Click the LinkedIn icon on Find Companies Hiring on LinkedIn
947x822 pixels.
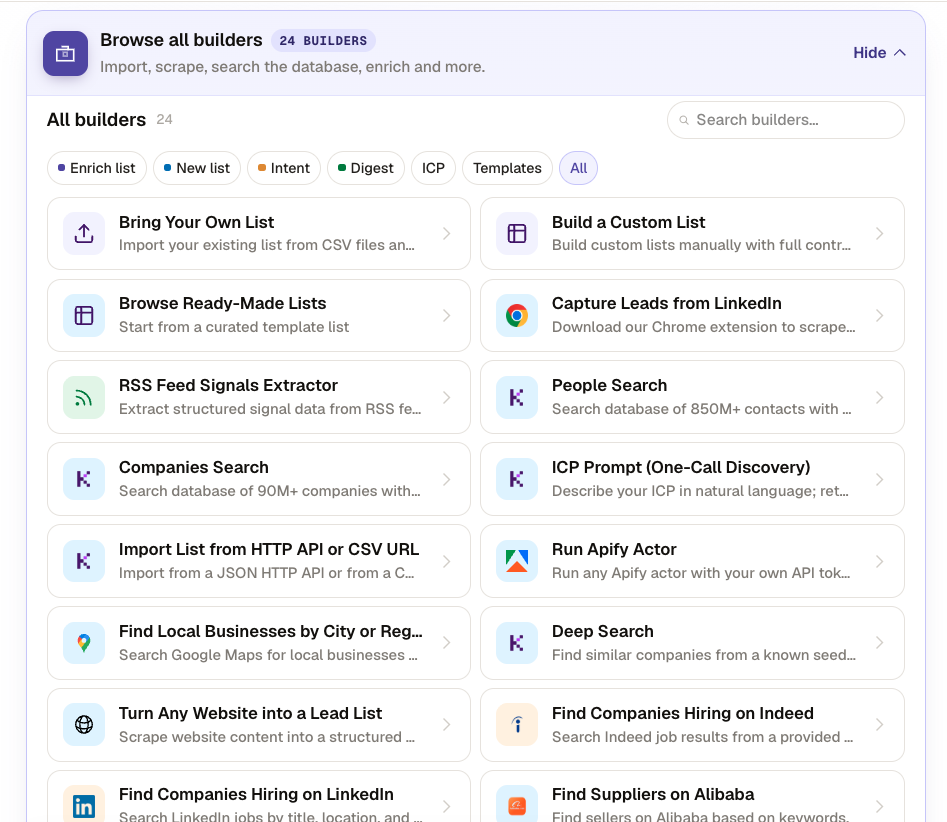(x=84, y=806)
